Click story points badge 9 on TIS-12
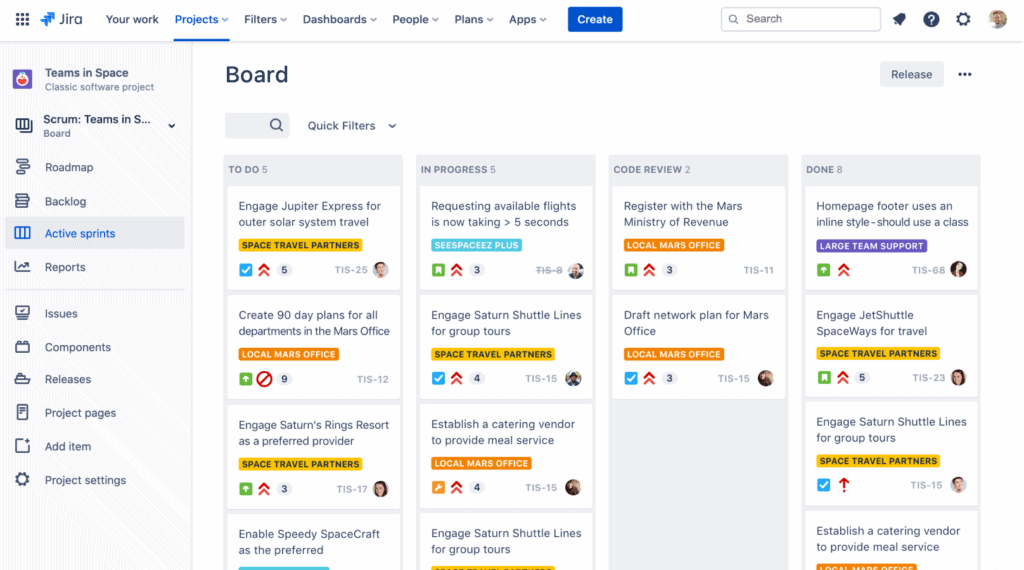The height and width of the screenshot is (570, 1024). click(283, 379)
